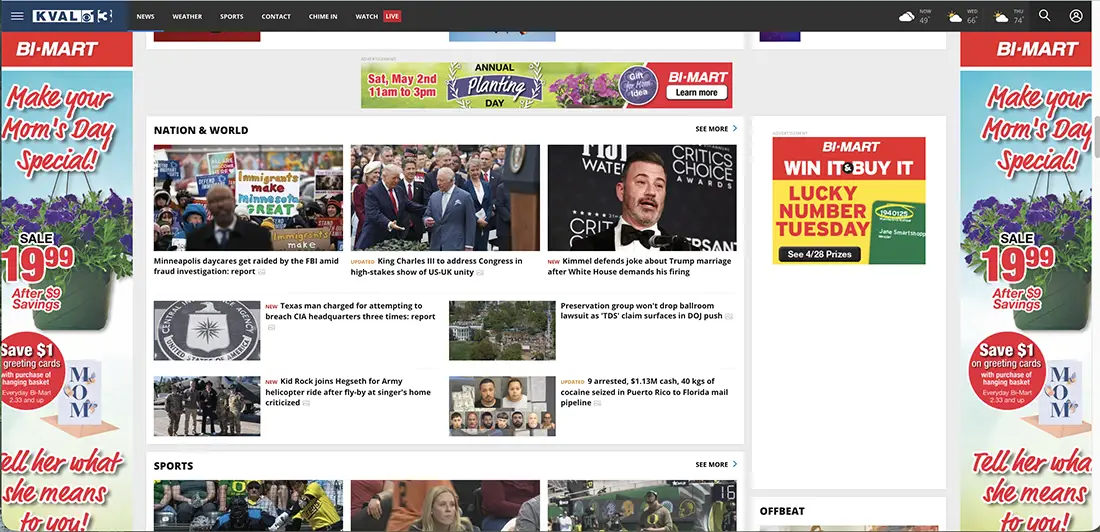The image size is (1100, 532).
Task: Read King Charles III to address Congress article
Action: pos(436,266)
